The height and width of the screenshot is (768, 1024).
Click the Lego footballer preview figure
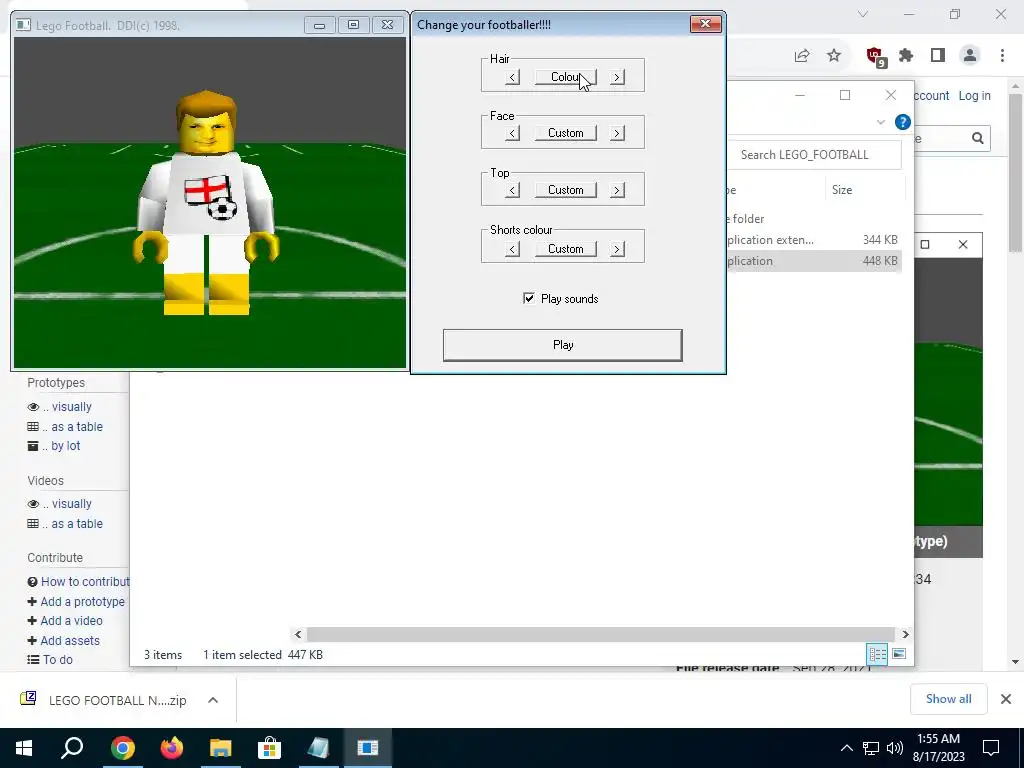(x=207, y=202)
